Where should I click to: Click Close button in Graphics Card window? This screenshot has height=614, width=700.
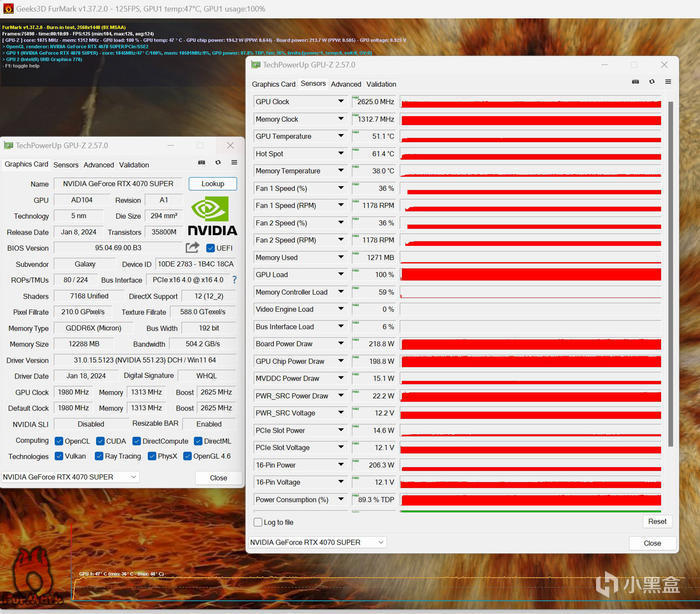point(218,478)
